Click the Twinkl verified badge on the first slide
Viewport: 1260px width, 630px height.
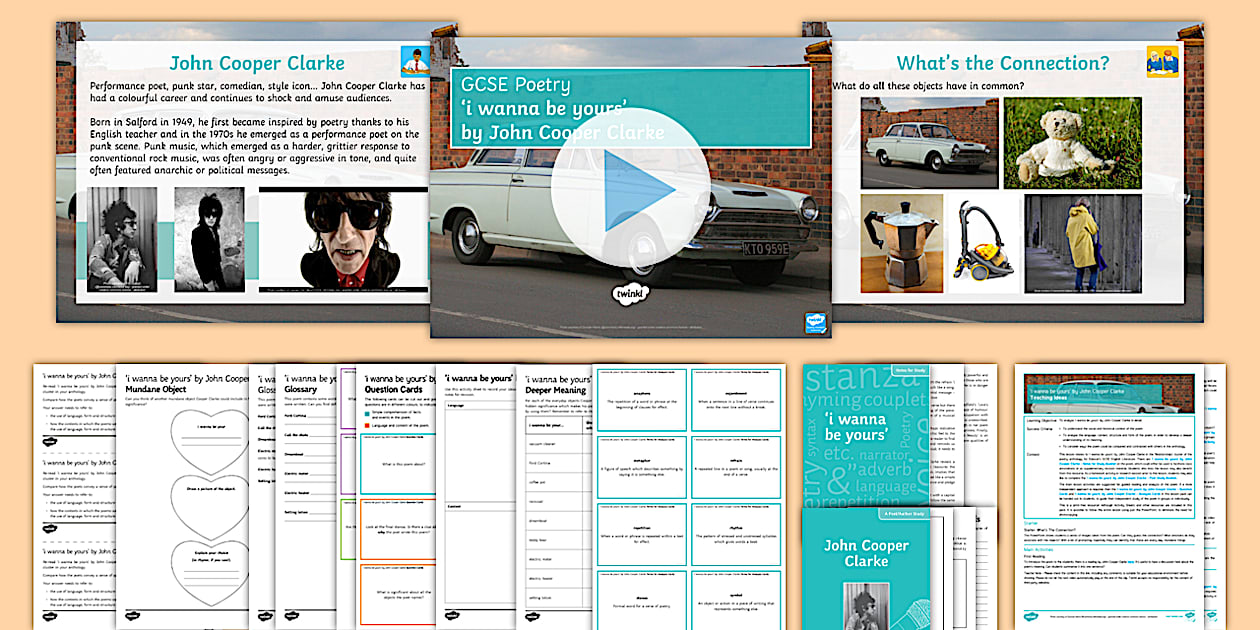[816, 320]
